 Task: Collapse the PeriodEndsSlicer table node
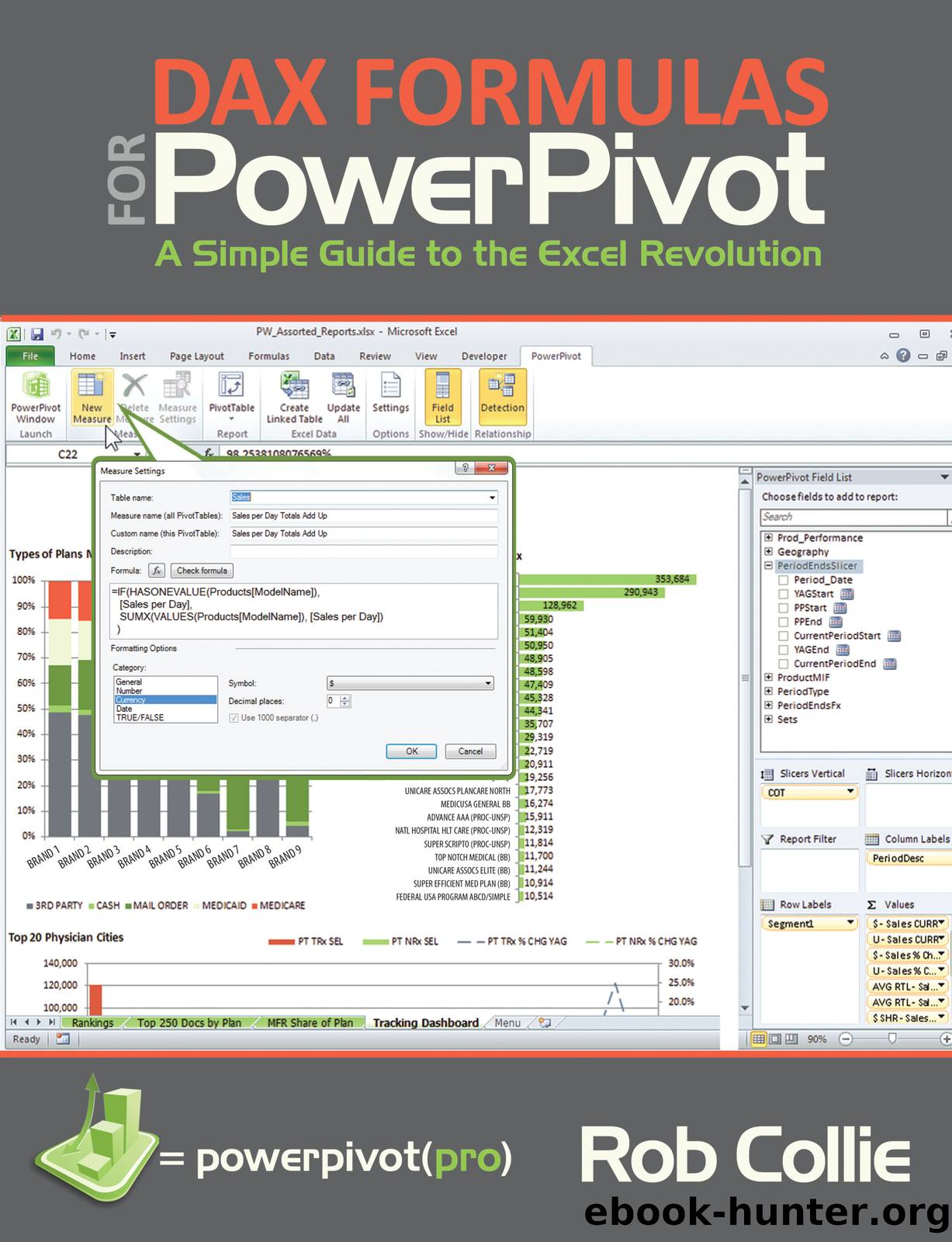pyautogui.click(x=768, y=565)
